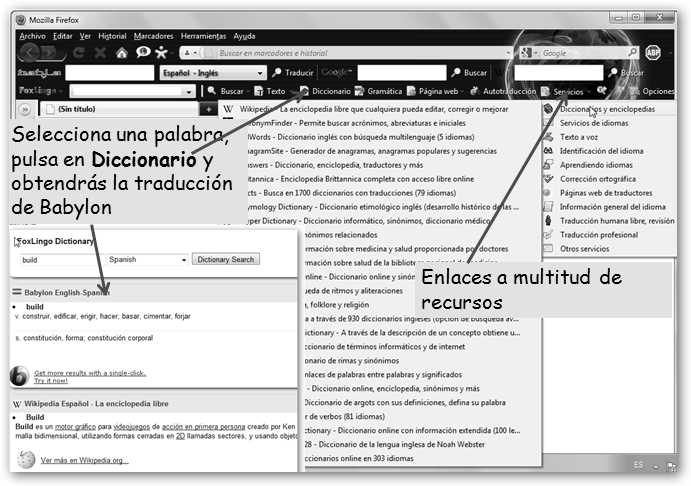Click the Home icon in navigation bar

click(x=120, y=52)
